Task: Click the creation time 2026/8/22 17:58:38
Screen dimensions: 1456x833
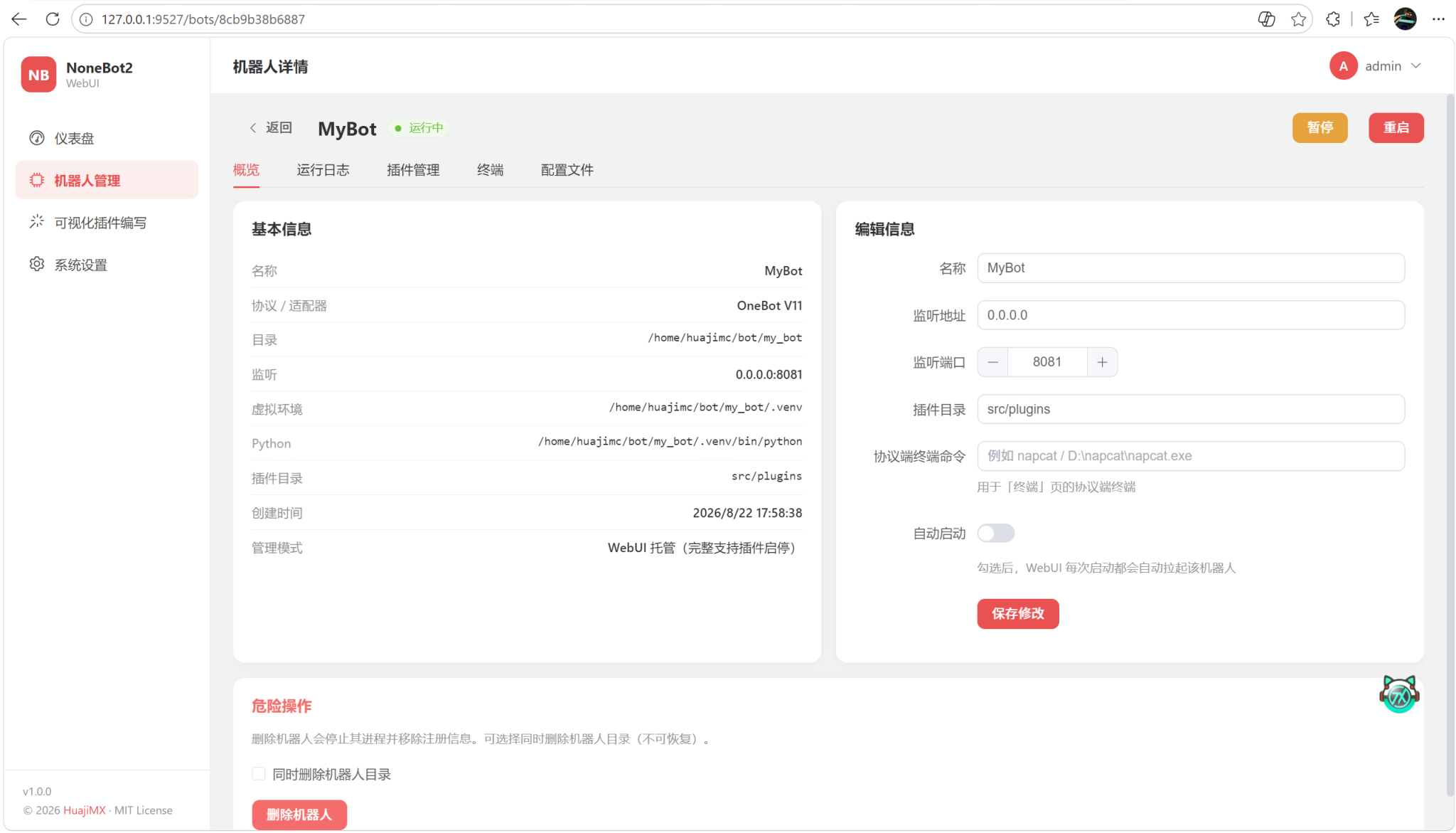Action: point(747,514)
